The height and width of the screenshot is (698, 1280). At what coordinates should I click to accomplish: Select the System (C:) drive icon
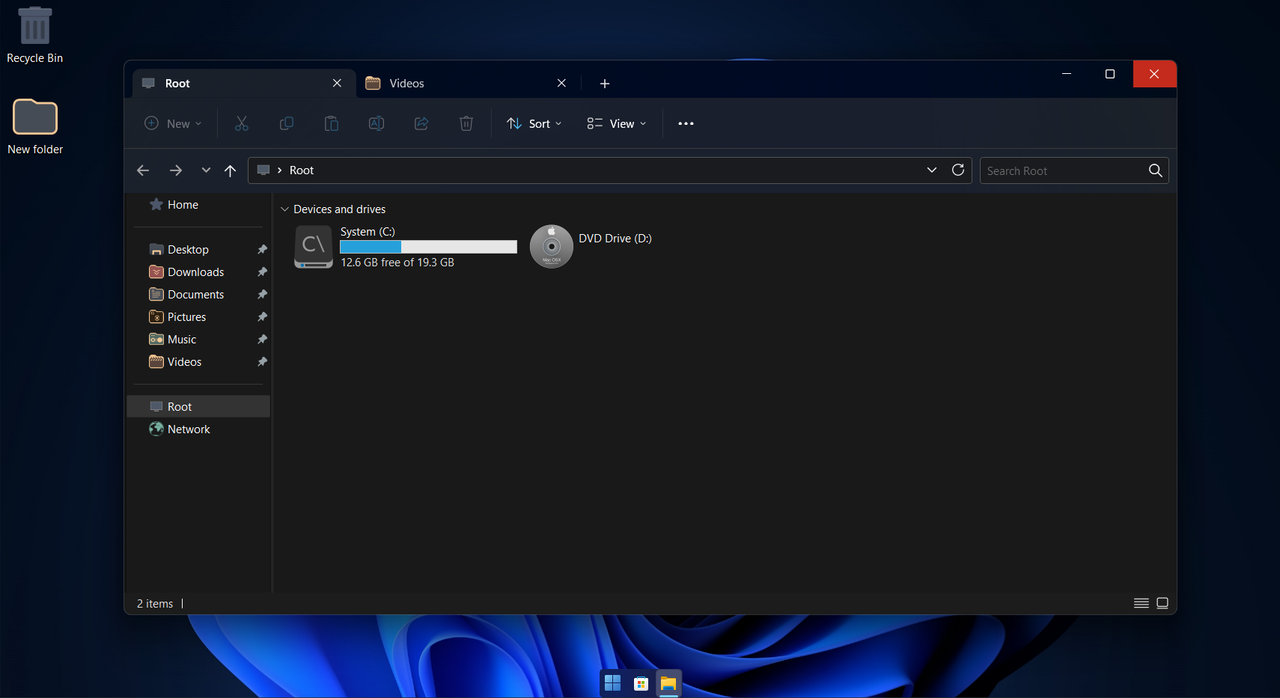[313, 247]
